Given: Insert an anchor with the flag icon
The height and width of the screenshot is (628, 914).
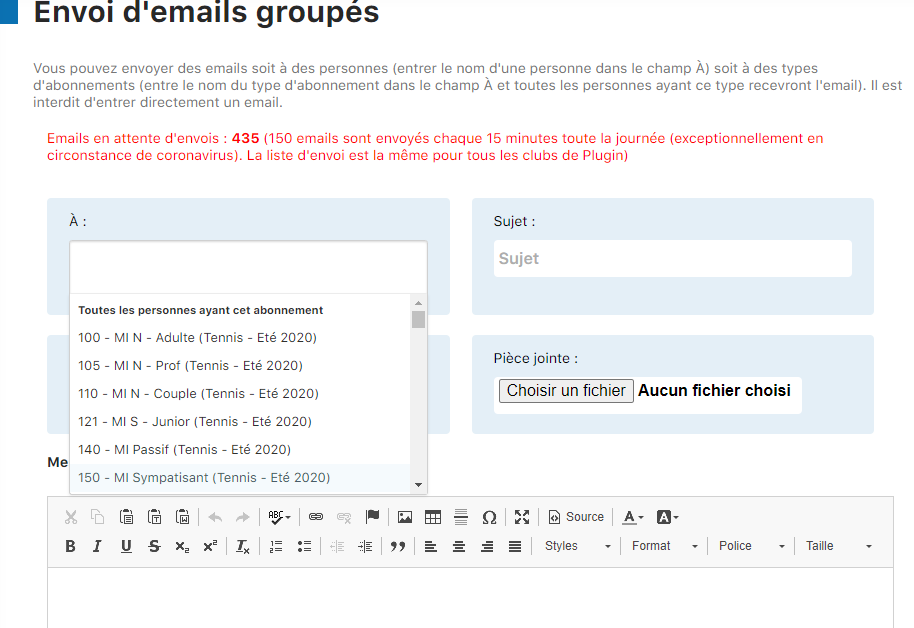Looking at the screenshot, I should 372,517.
